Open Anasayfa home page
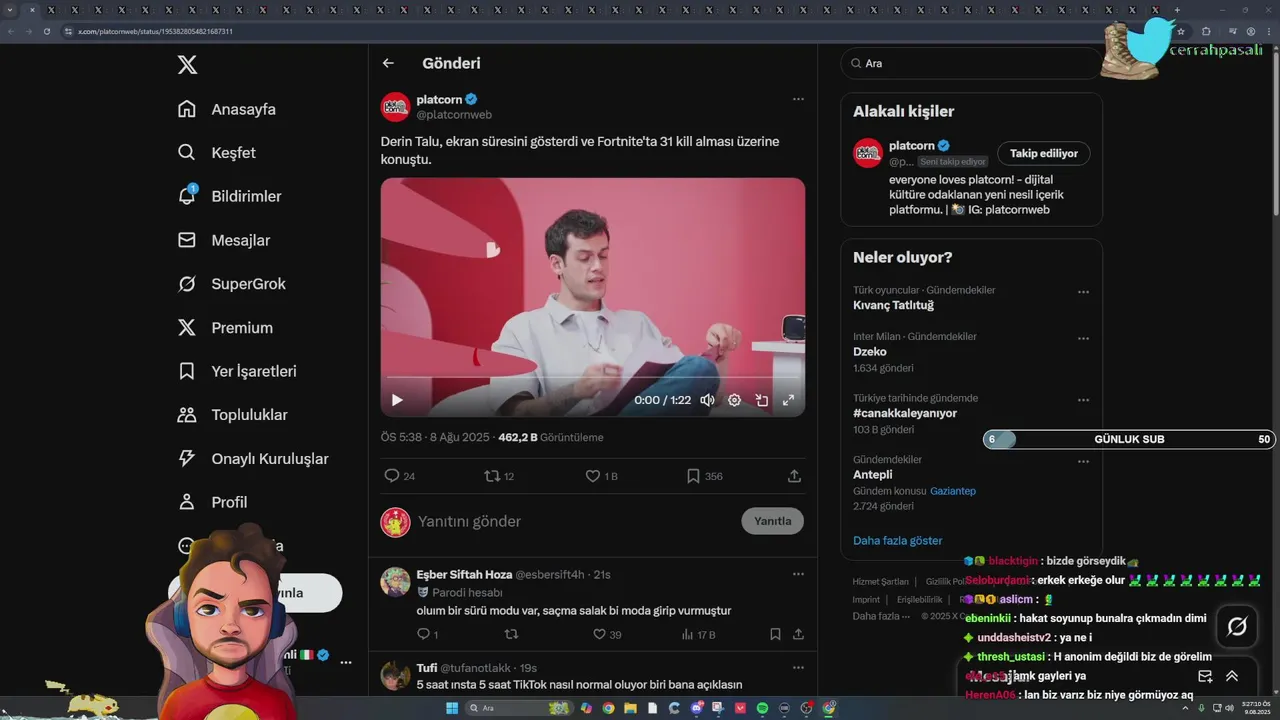Screen dimensions: 1280x720 coord(227,109)
